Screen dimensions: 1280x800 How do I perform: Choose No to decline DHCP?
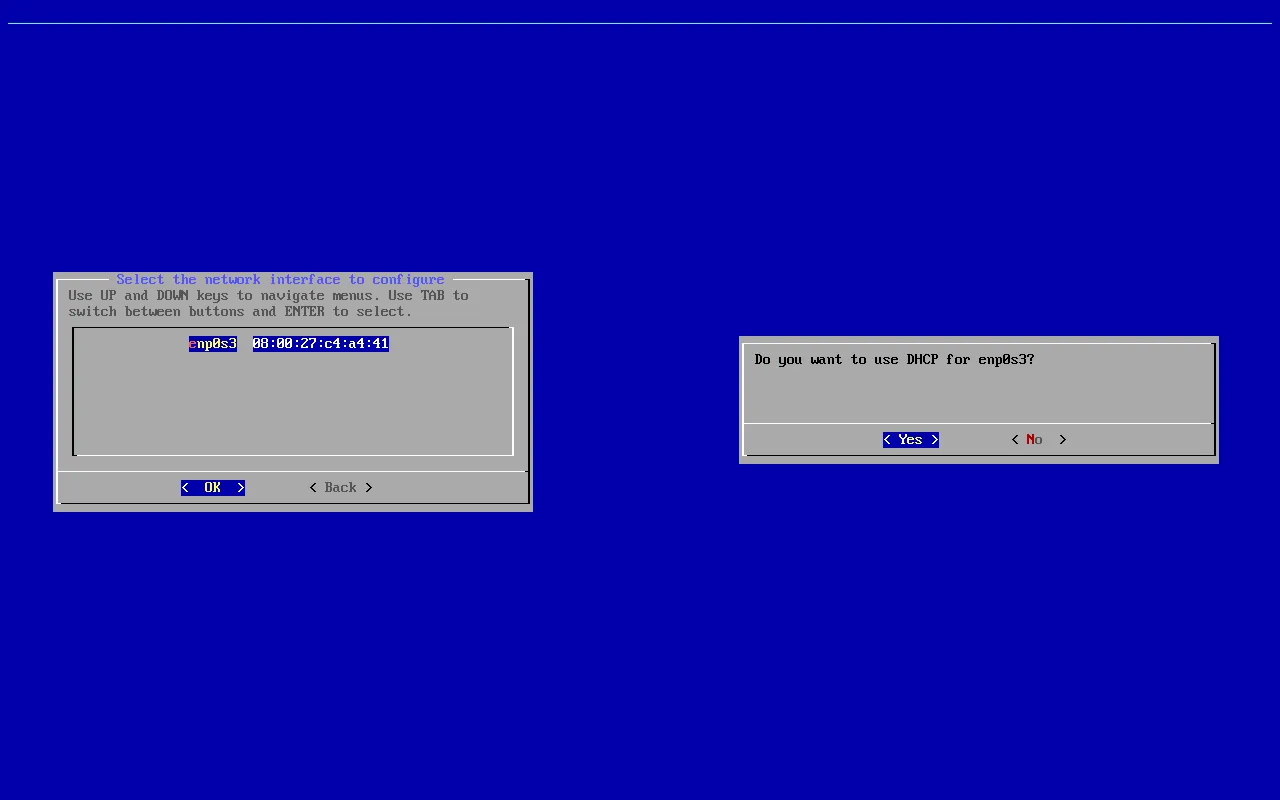tap(1038, 440)
